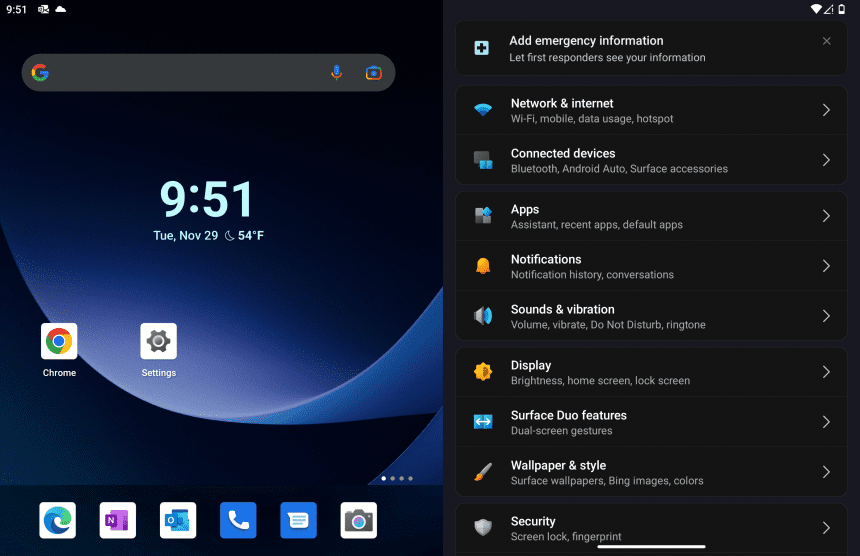Image resolution: width=860 pixels, height=556 pixels.
Task: Click "Let first responders see your information"
Action: [x=607, y=58]
